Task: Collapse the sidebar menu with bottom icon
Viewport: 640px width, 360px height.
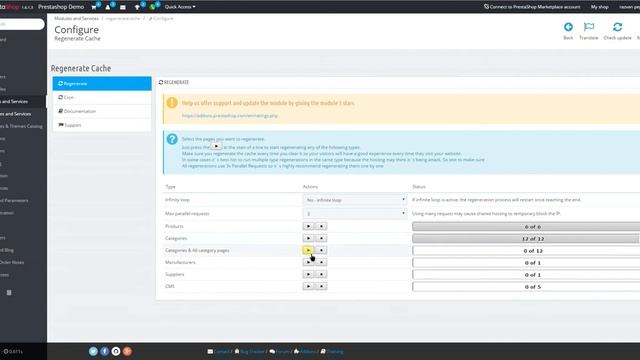Action: pos(9,293)
